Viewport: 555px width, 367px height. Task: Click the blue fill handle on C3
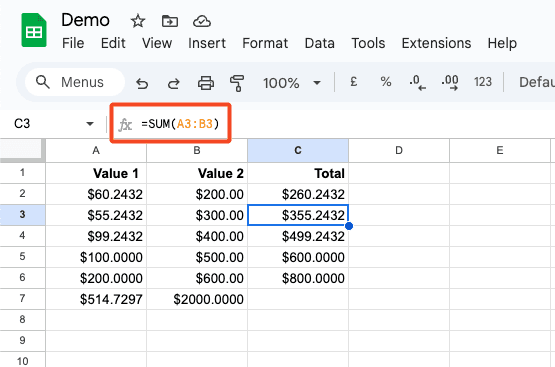[x=349, y=226]
